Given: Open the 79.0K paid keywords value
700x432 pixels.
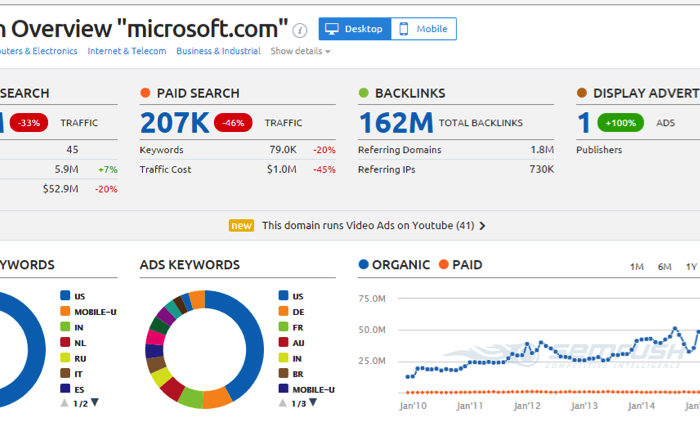Looking at the screenshot, I should (x=283, y=150).
